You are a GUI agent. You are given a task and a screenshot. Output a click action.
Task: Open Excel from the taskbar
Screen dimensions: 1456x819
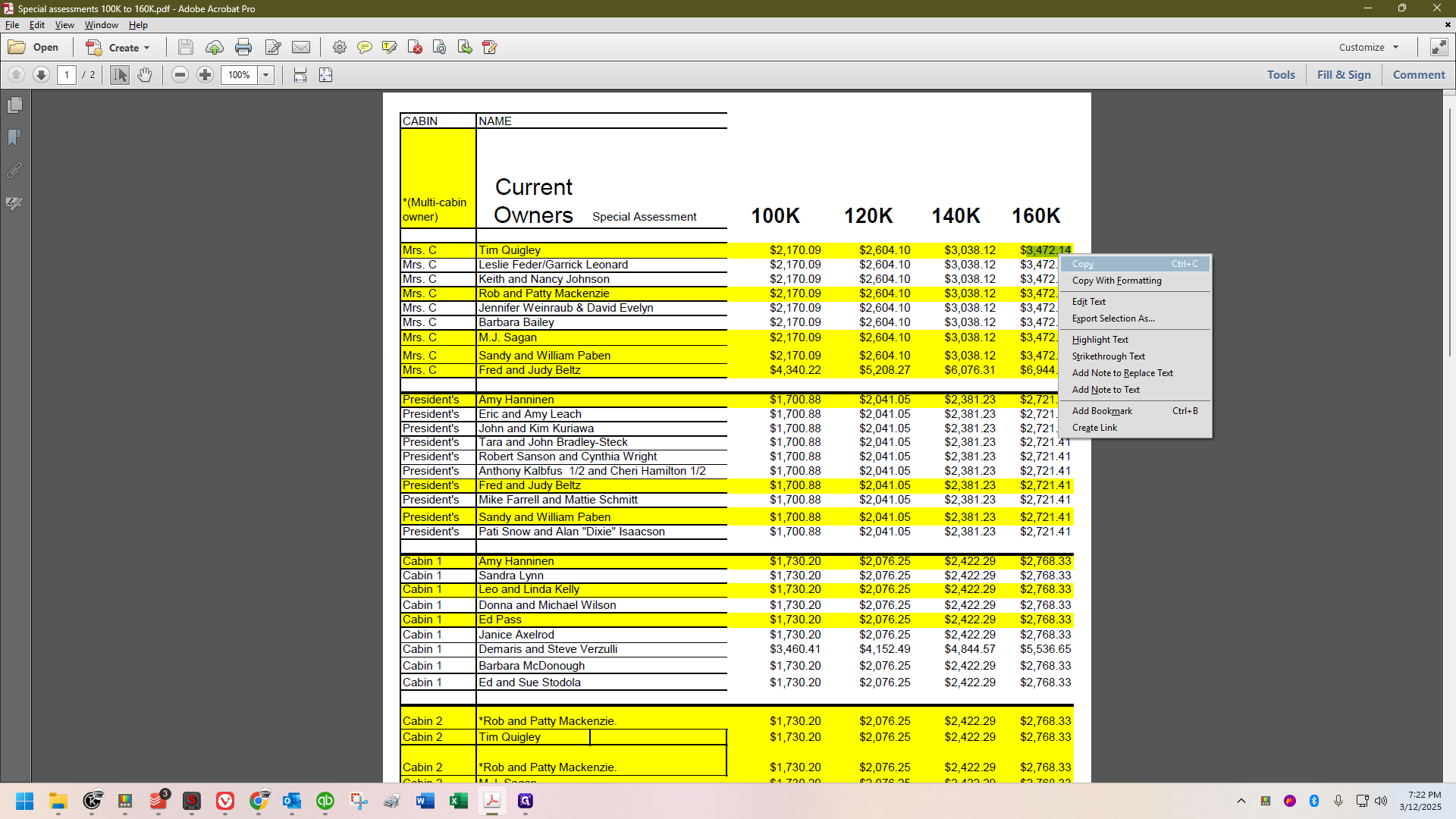(x=458, y=801)
